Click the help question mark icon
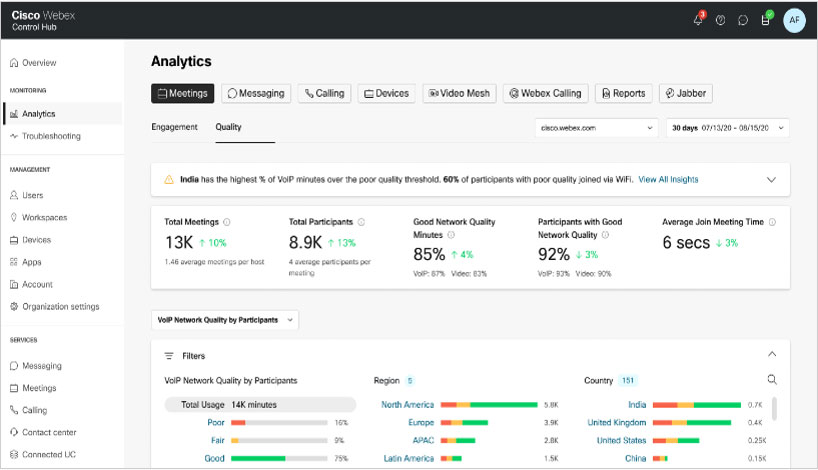The height and width of the screenshot is (470, 818). [x=720, y=20]
